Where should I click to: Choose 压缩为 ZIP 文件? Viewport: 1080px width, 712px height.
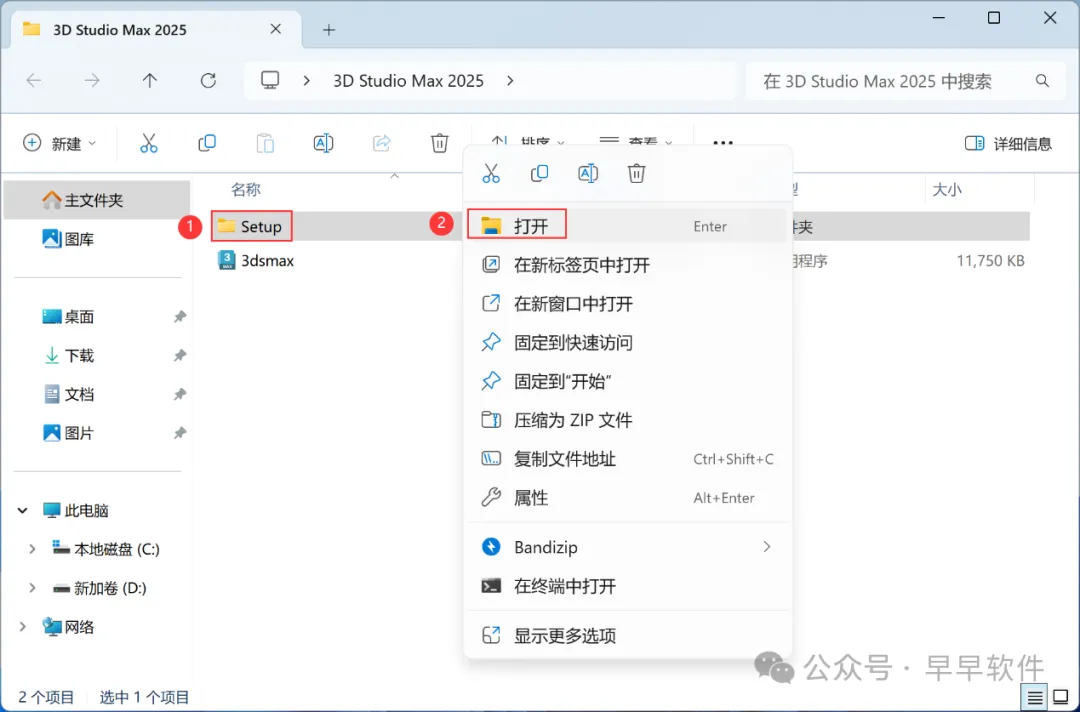[625, 419]
